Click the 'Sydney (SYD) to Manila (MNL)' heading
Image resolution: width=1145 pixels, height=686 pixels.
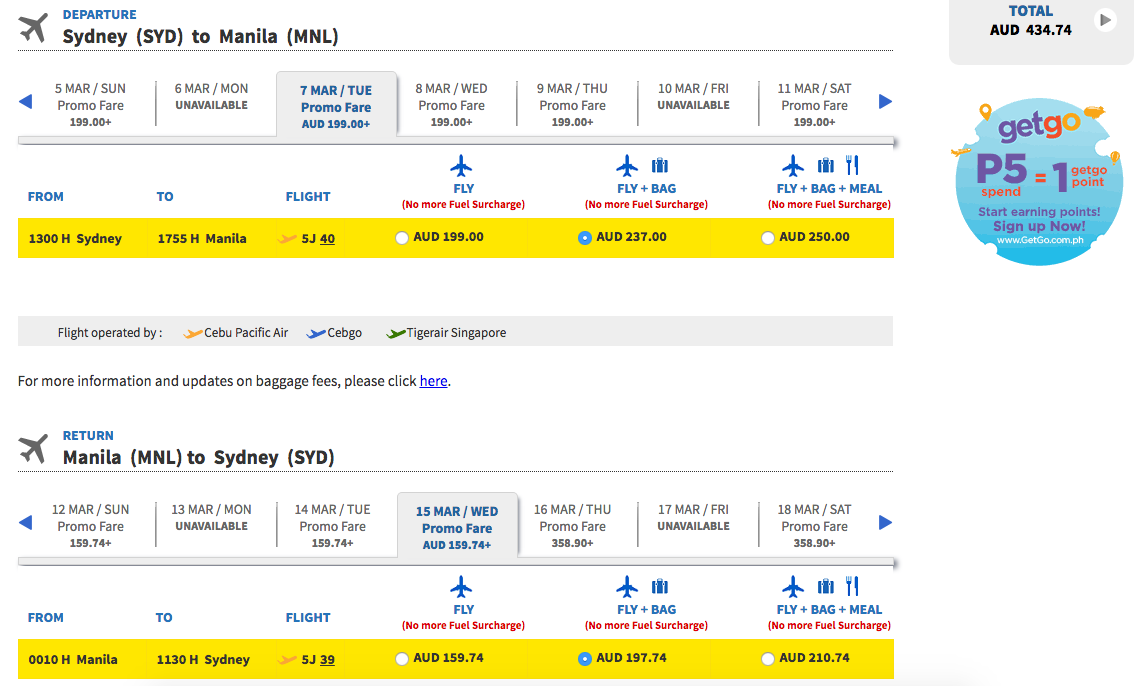point(201,37)
